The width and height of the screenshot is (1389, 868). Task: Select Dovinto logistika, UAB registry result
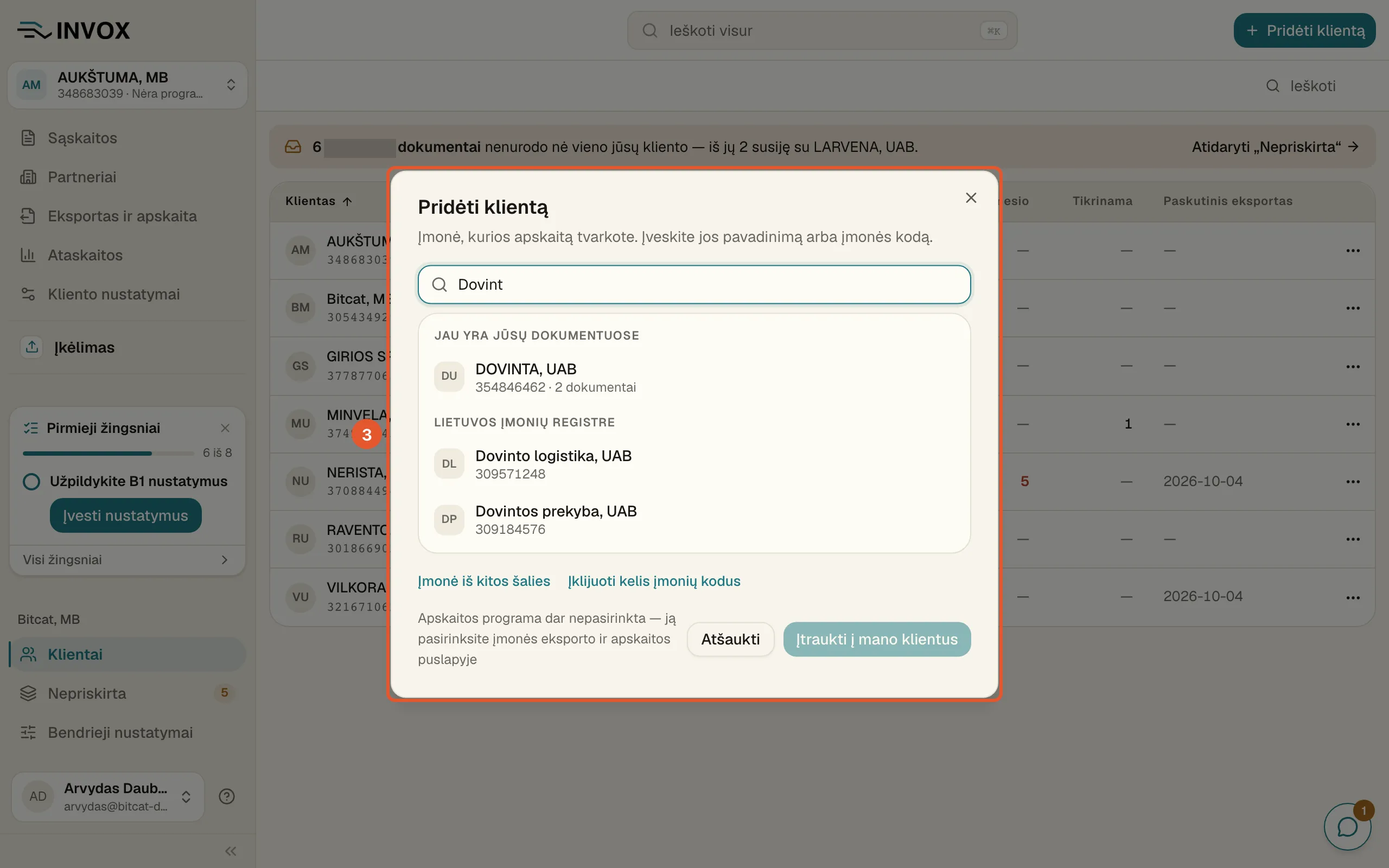[x=694, y=464]
